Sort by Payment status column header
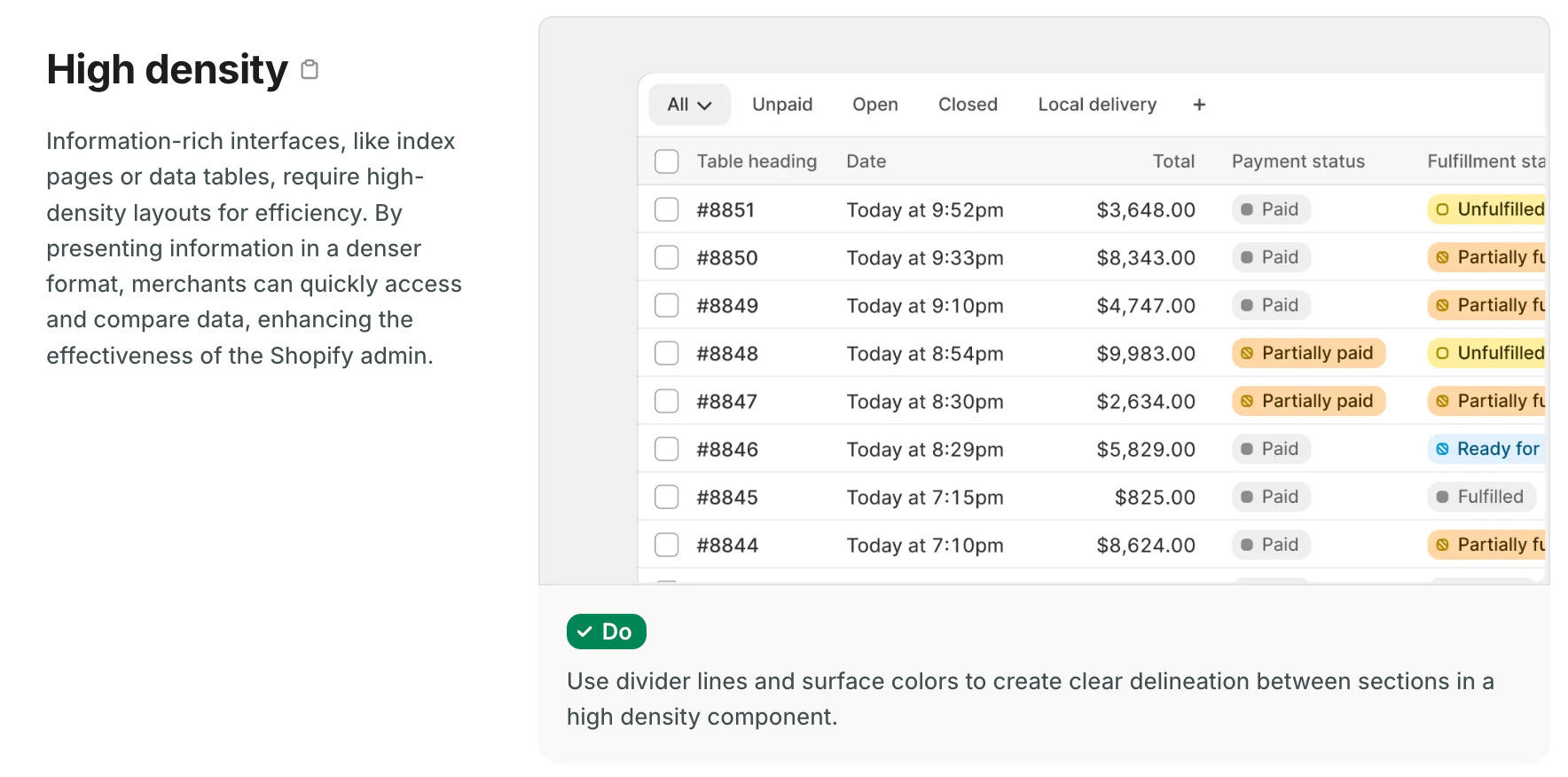 (x=1298, y=161)
